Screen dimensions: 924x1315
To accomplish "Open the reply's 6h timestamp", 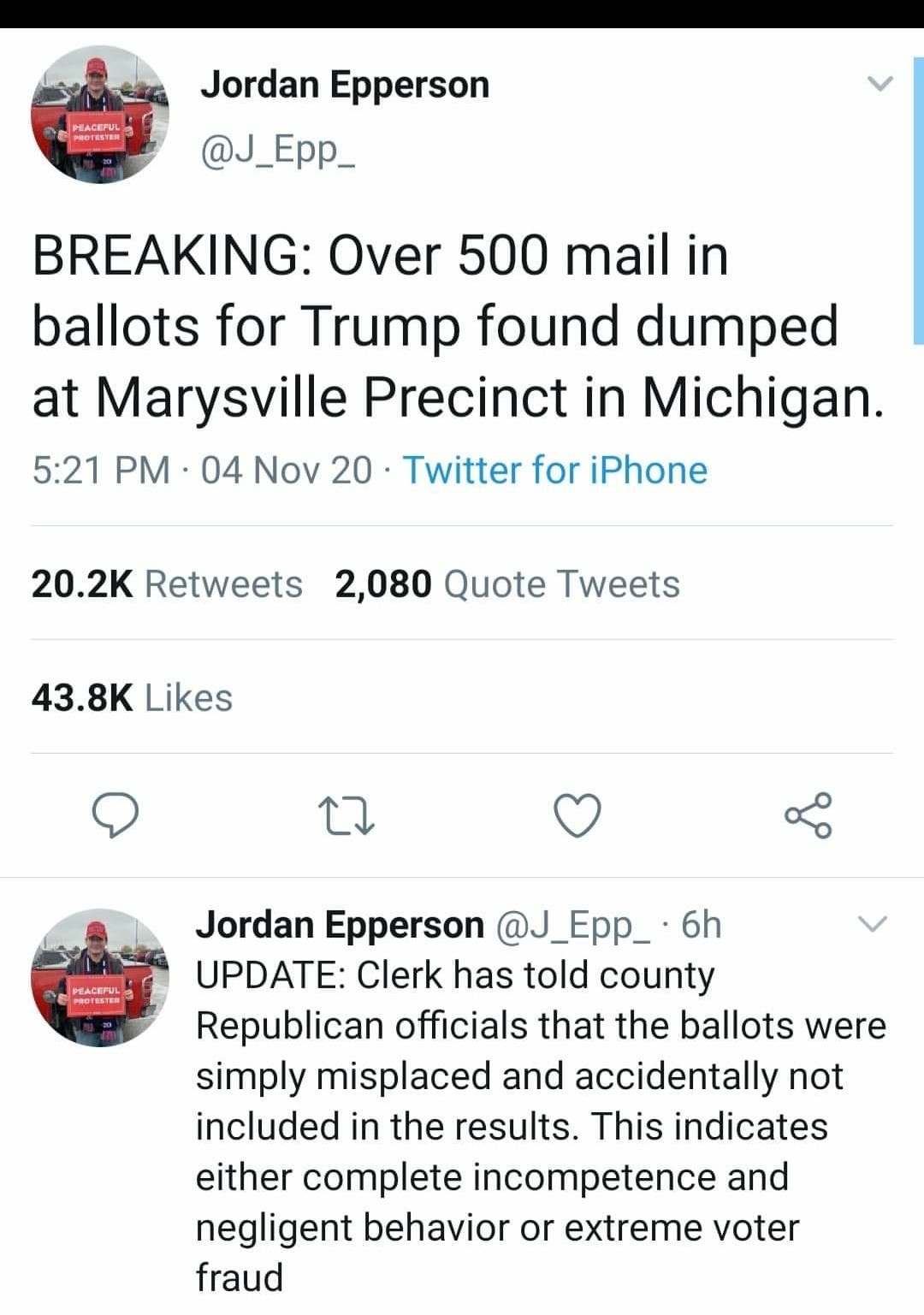I will (702, 925).
